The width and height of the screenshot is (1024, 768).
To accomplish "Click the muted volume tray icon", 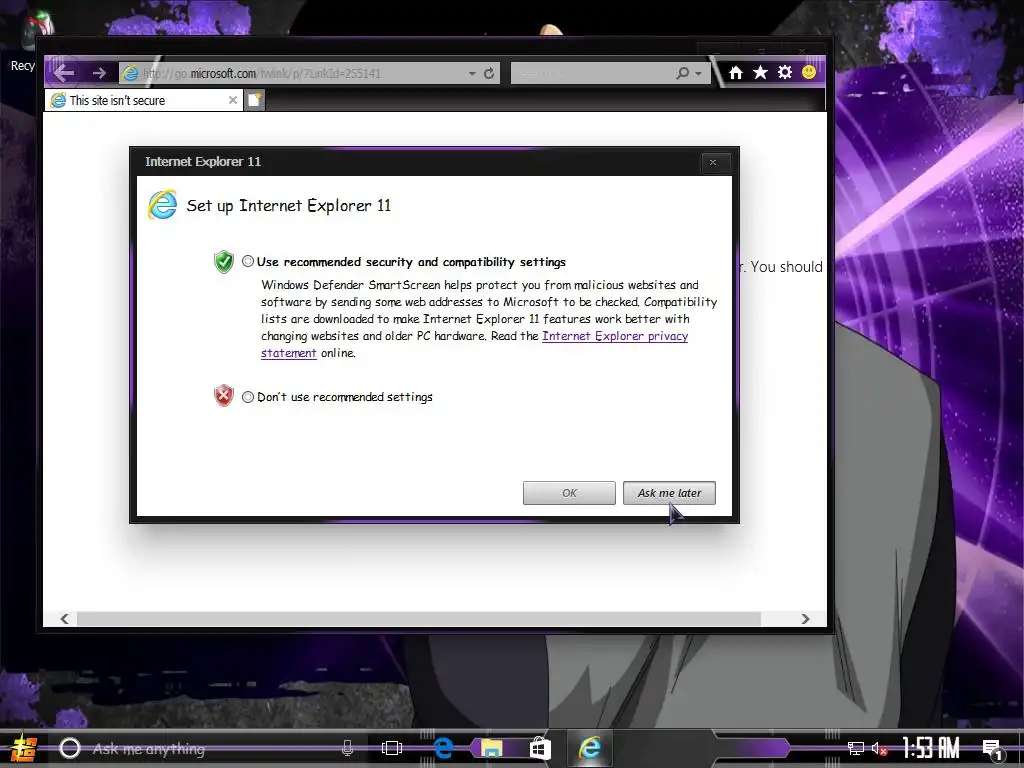I will 880,748.
